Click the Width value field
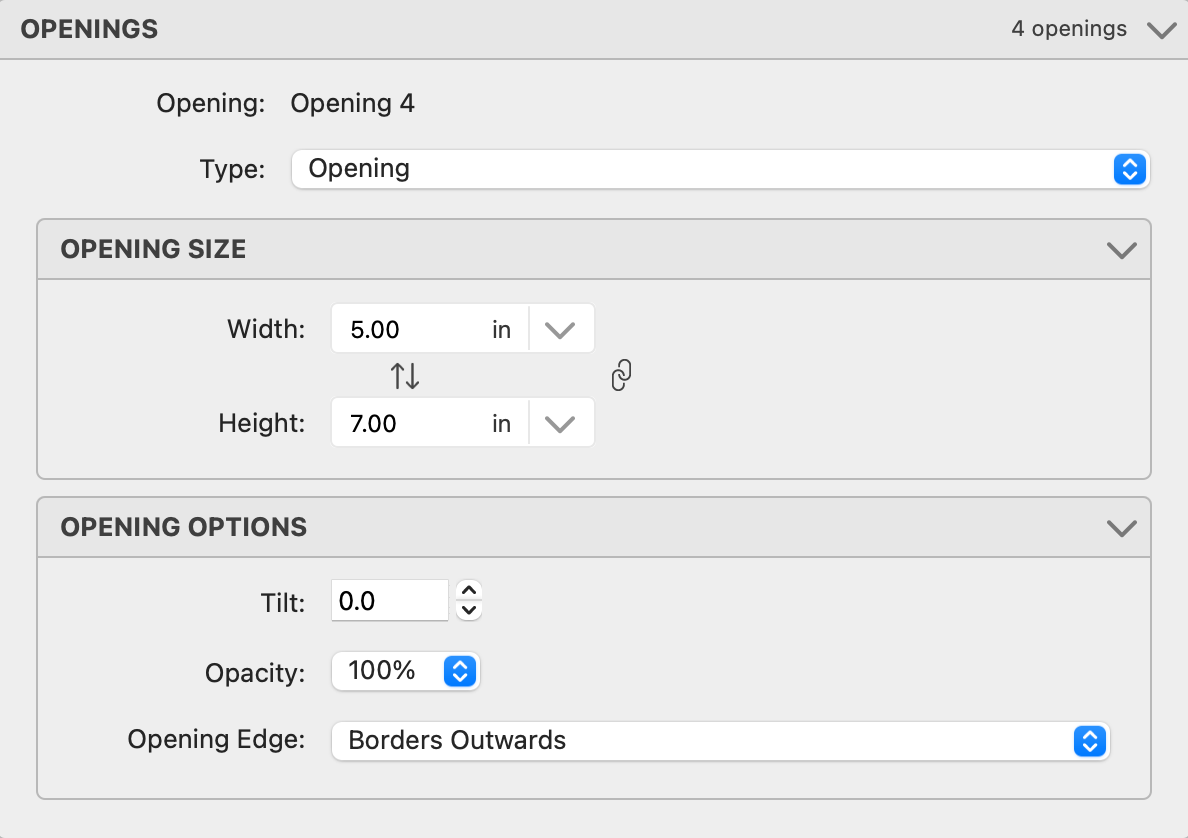 [410, 329]
